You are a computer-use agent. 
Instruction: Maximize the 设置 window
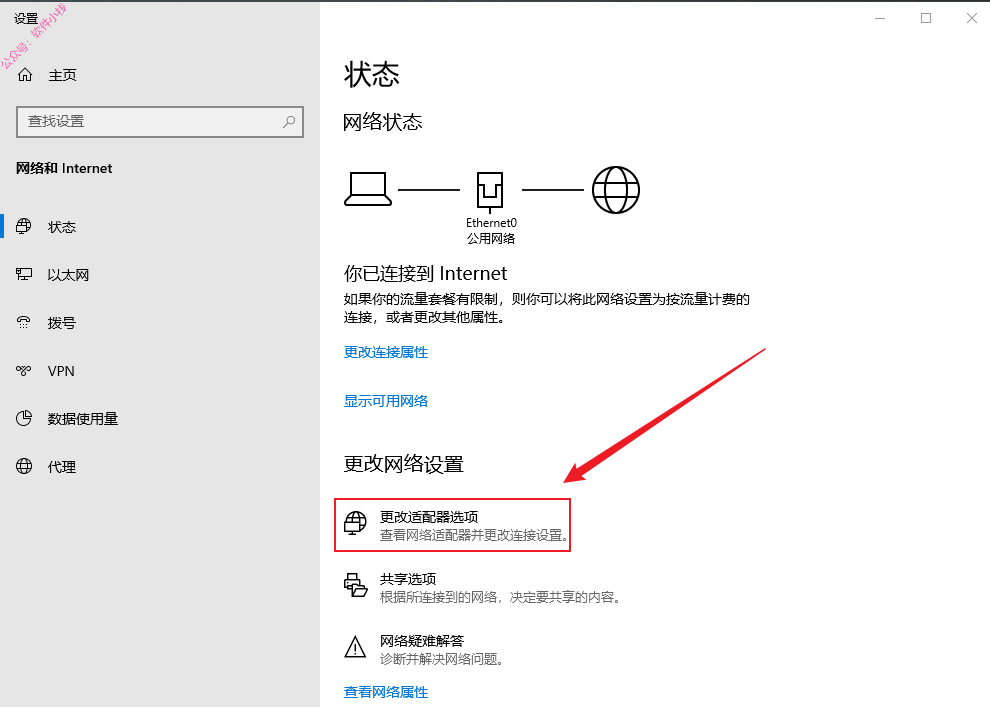pos(926,18)
